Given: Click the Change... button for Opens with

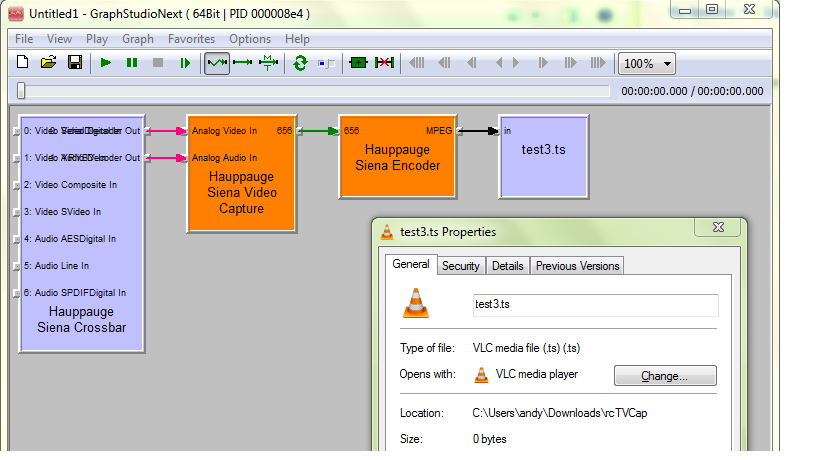Looking at the screenshot, I should click(x=665, y=375).
